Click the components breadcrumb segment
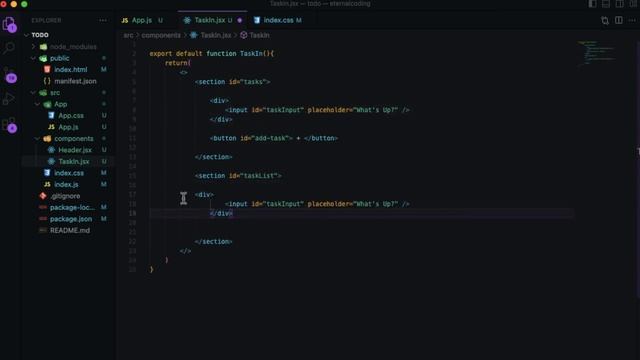 tap(161, 36)
